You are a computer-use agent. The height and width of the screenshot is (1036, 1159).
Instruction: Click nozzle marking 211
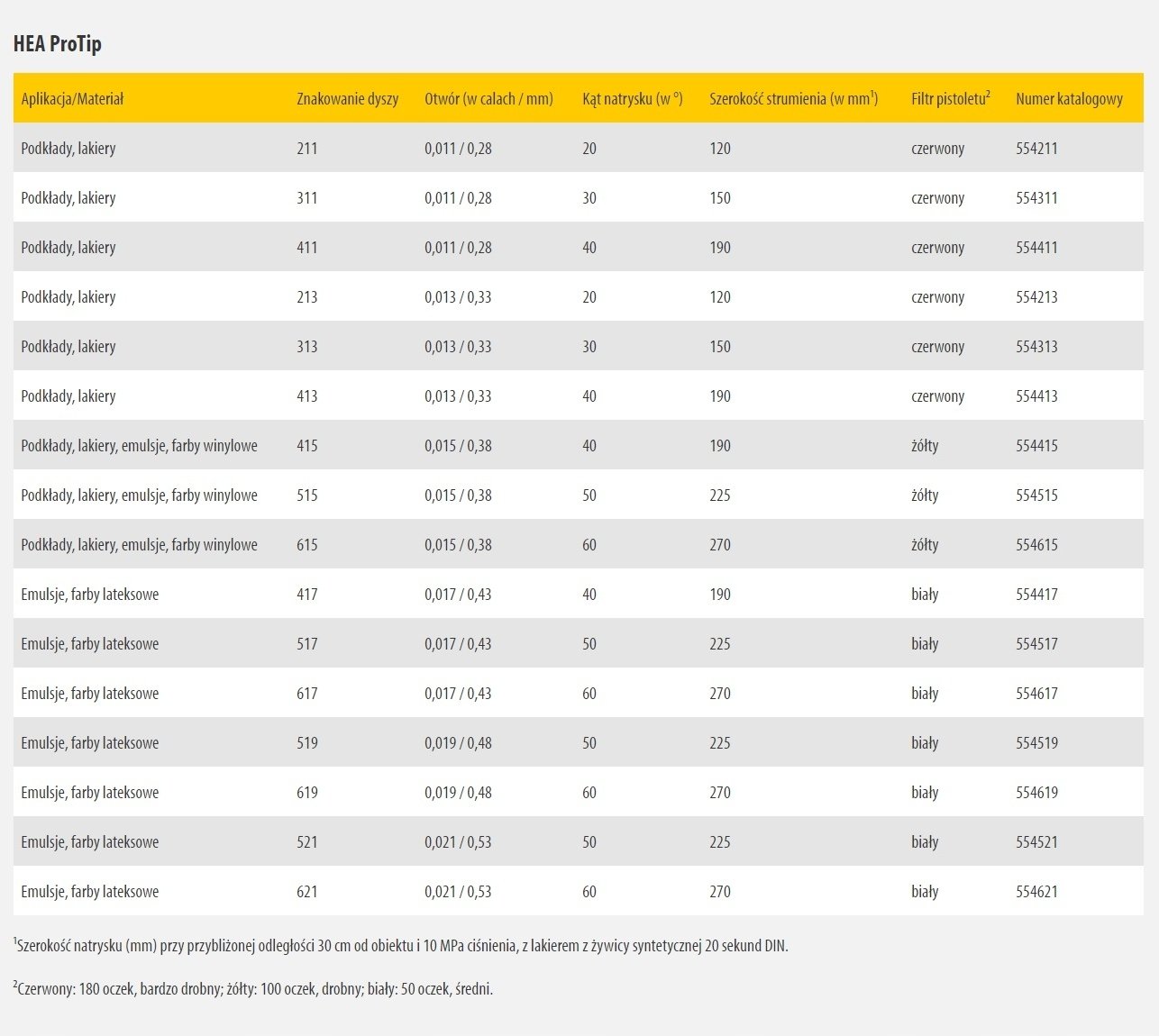(307, 149)
